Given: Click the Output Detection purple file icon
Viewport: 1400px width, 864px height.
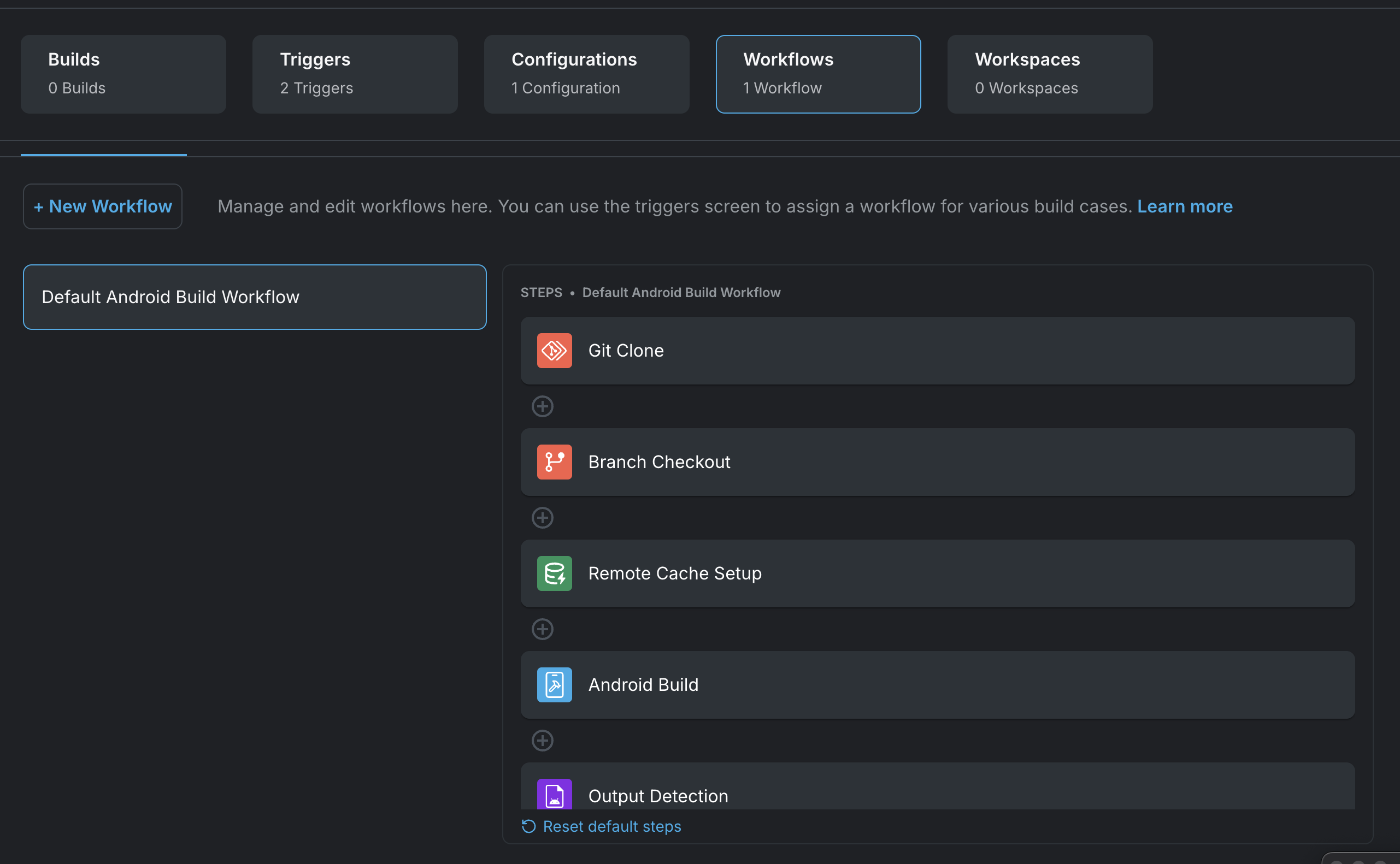Looking at the screenshot, I should pyautogui.click(x=554, y=794).
